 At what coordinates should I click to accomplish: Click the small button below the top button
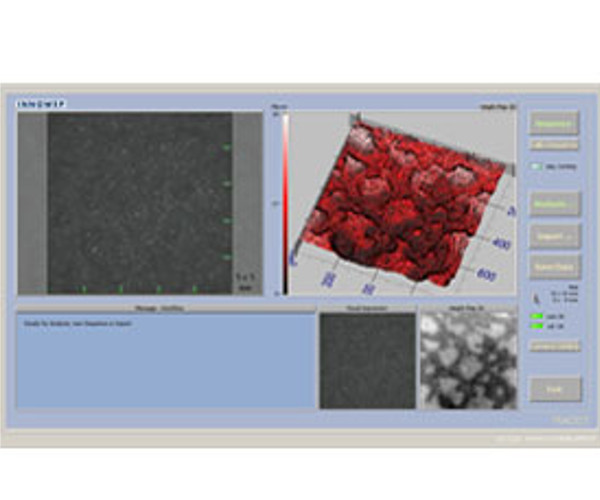click(x=553, y=146)
